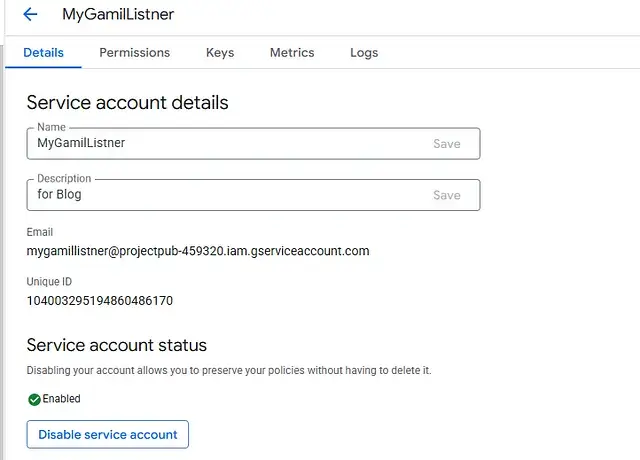Click the Service account details heading
The width and height of the screenshot is (640, 460).
coord(127,103)
